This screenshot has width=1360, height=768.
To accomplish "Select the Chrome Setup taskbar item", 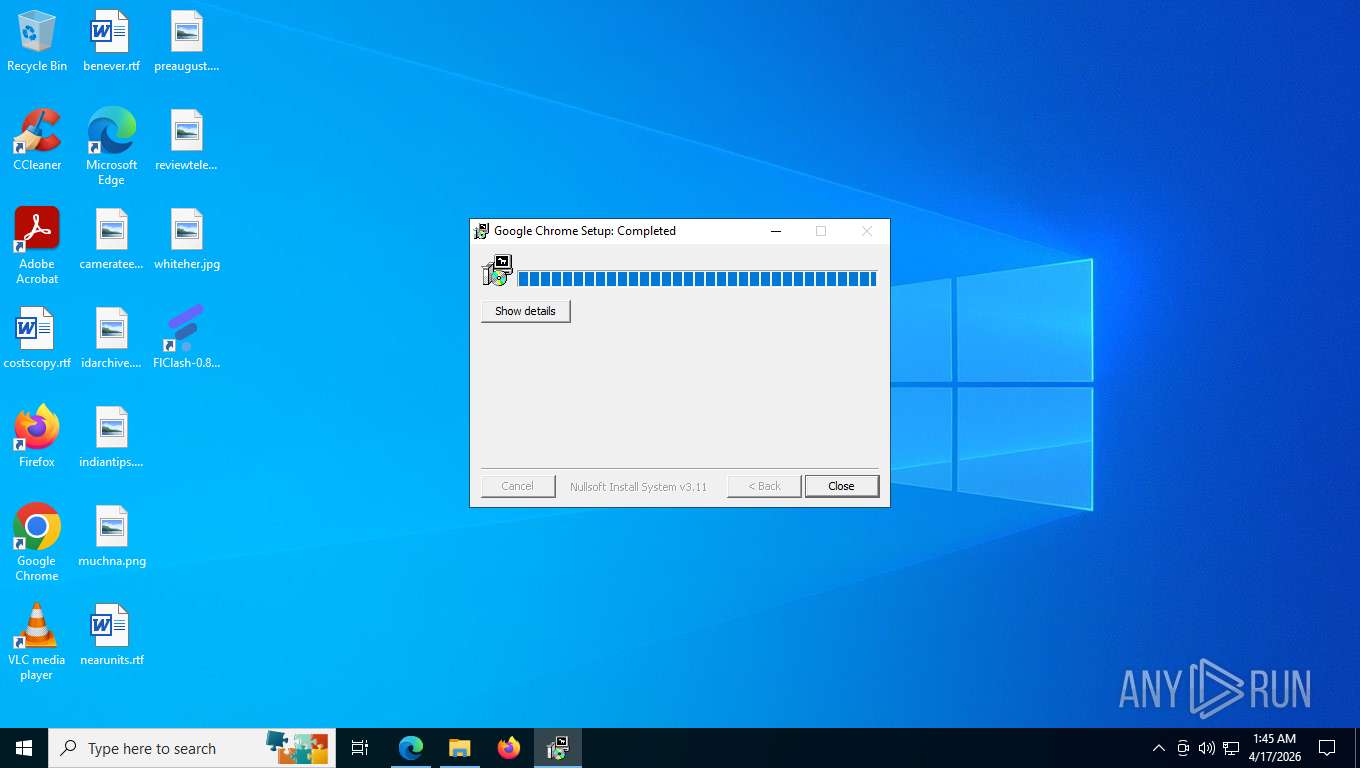I will (x=557, y=748).
